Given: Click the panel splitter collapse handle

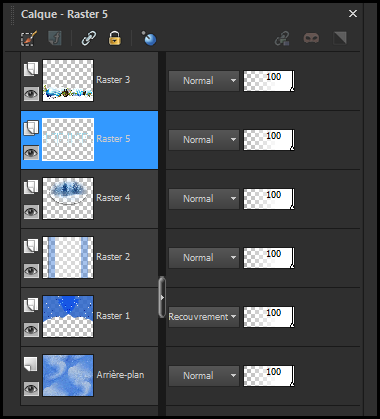Looking at the screenshot, I should coord(162,297).
